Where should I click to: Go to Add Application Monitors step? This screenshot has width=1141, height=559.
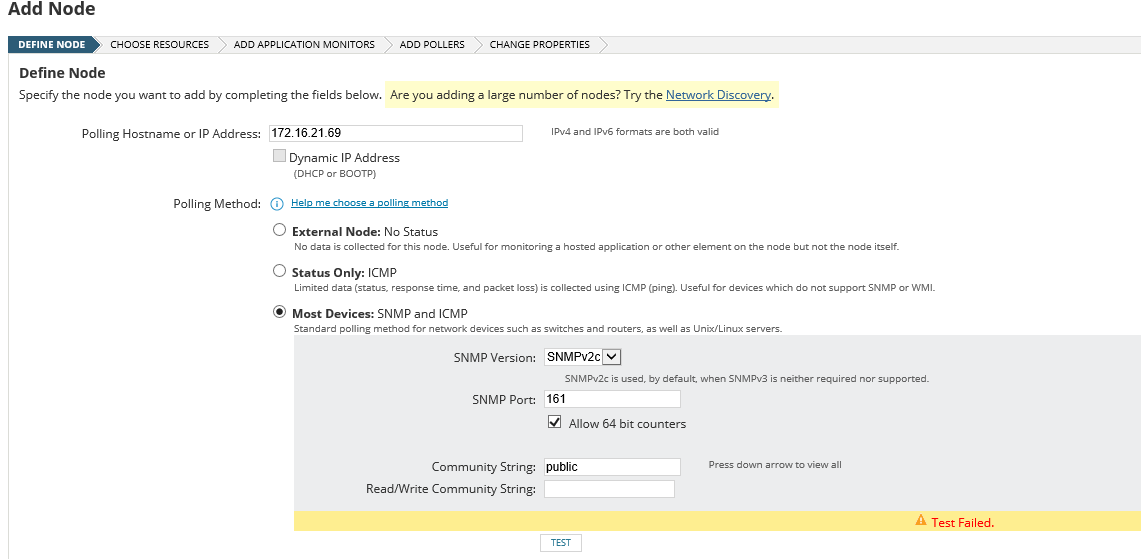(x=304, y=44)
